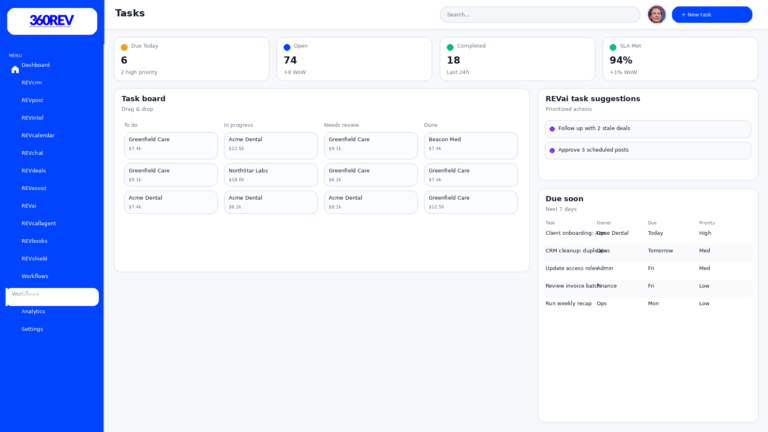
Task: Click the 360REV logo
Action: coord(52,21)
